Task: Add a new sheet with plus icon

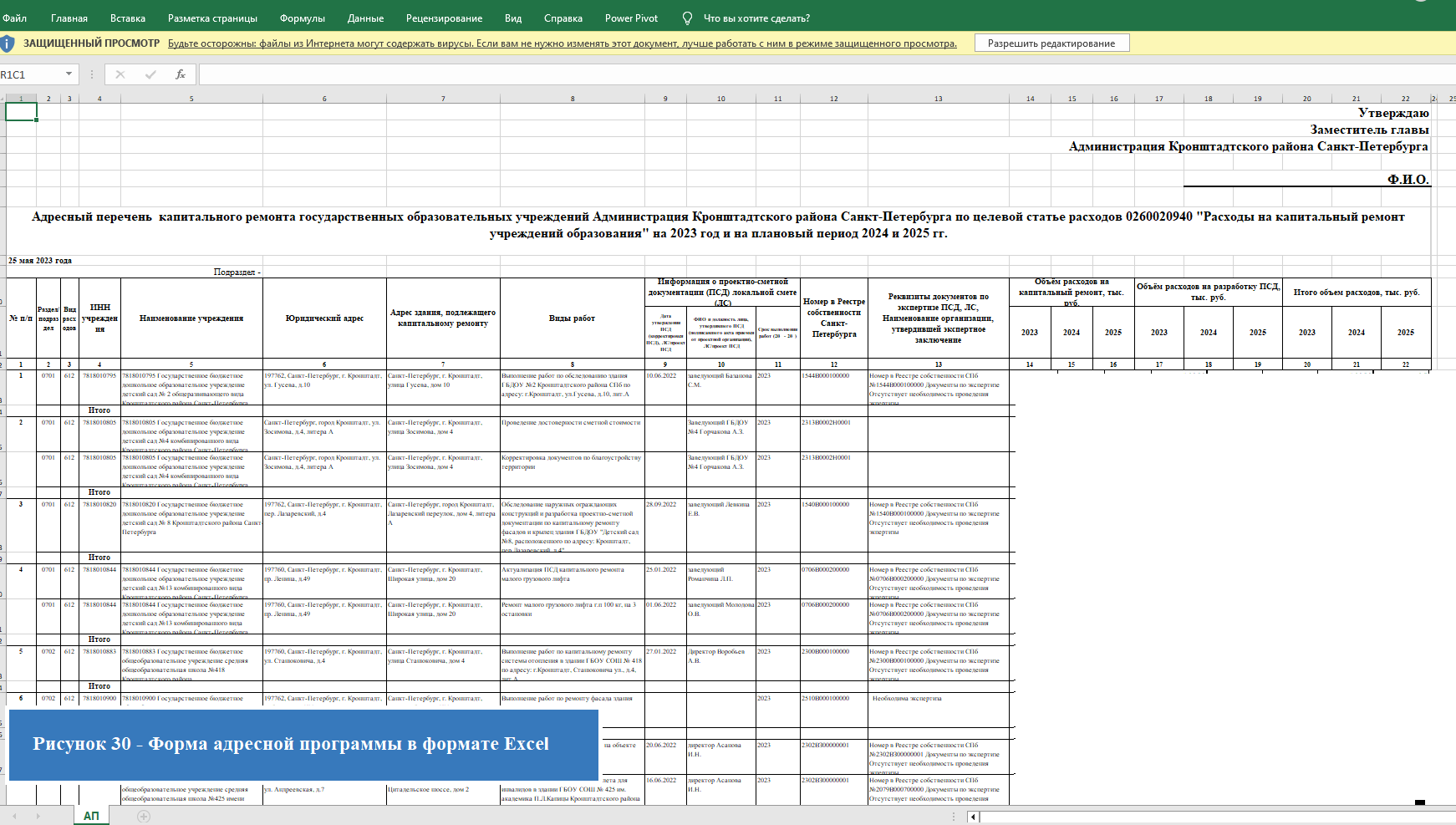Action: point(144,817)
